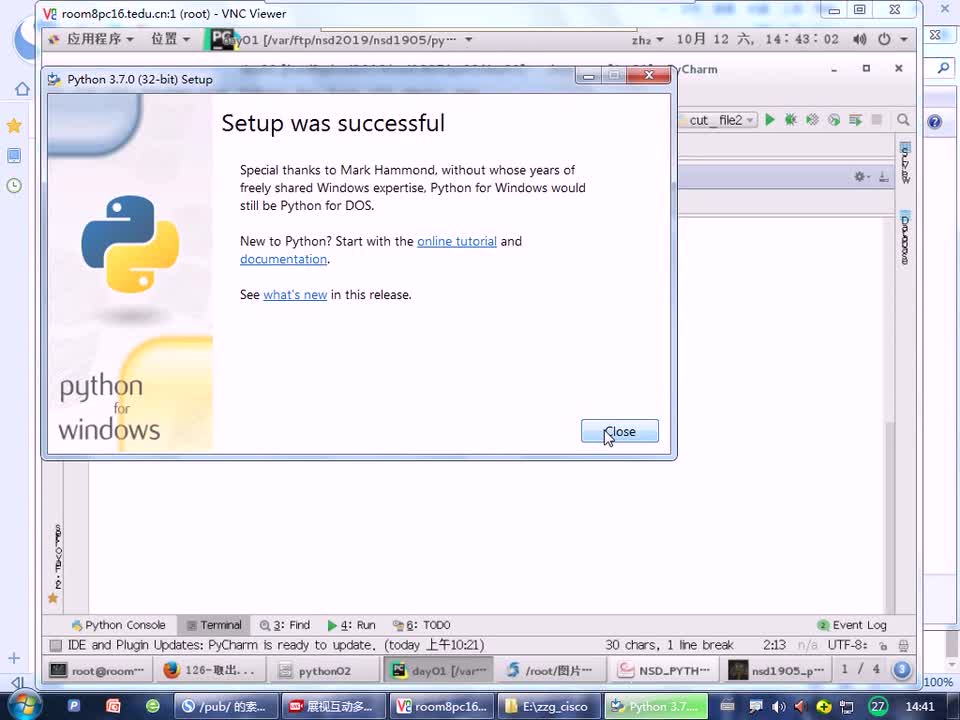Open the 3: Find tool tab
Viewport: 960px width, 720px height.
click(285, 625)
